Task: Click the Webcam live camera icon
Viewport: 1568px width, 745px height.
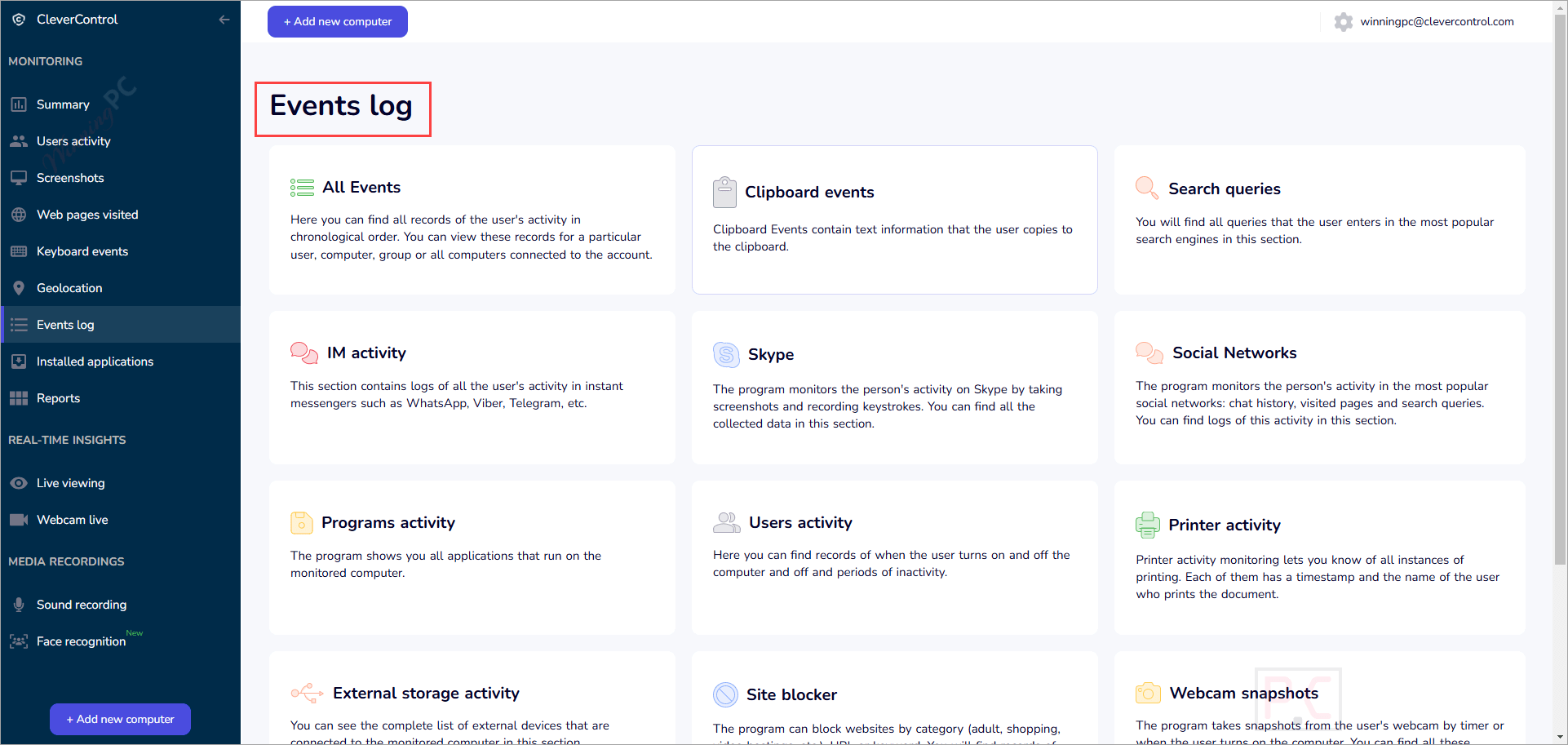Action: click(19, 520)
